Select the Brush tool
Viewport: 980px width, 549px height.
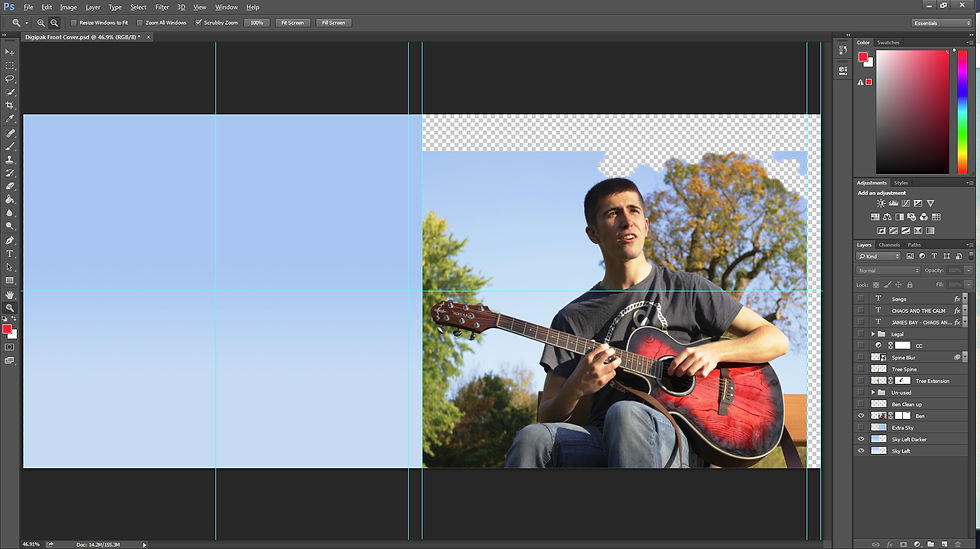(9, 146)
